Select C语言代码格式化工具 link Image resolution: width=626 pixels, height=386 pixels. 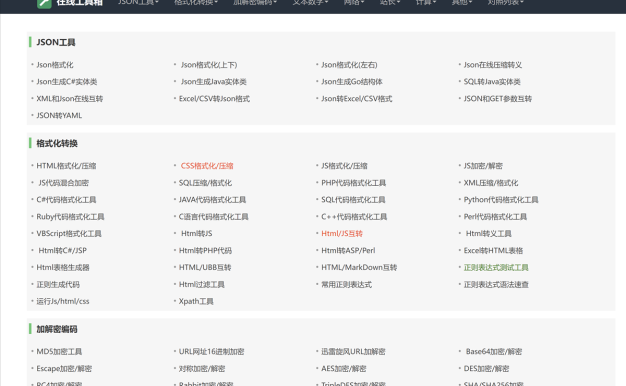point(214,217)
